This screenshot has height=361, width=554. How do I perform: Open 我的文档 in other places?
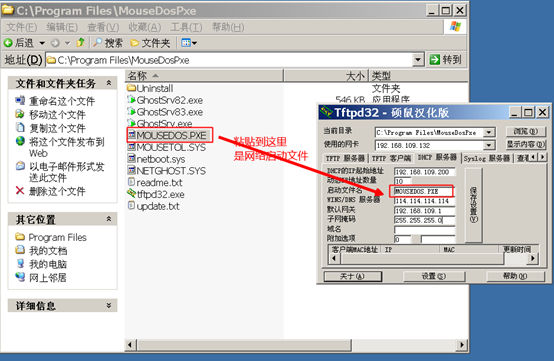pos(48,251)
